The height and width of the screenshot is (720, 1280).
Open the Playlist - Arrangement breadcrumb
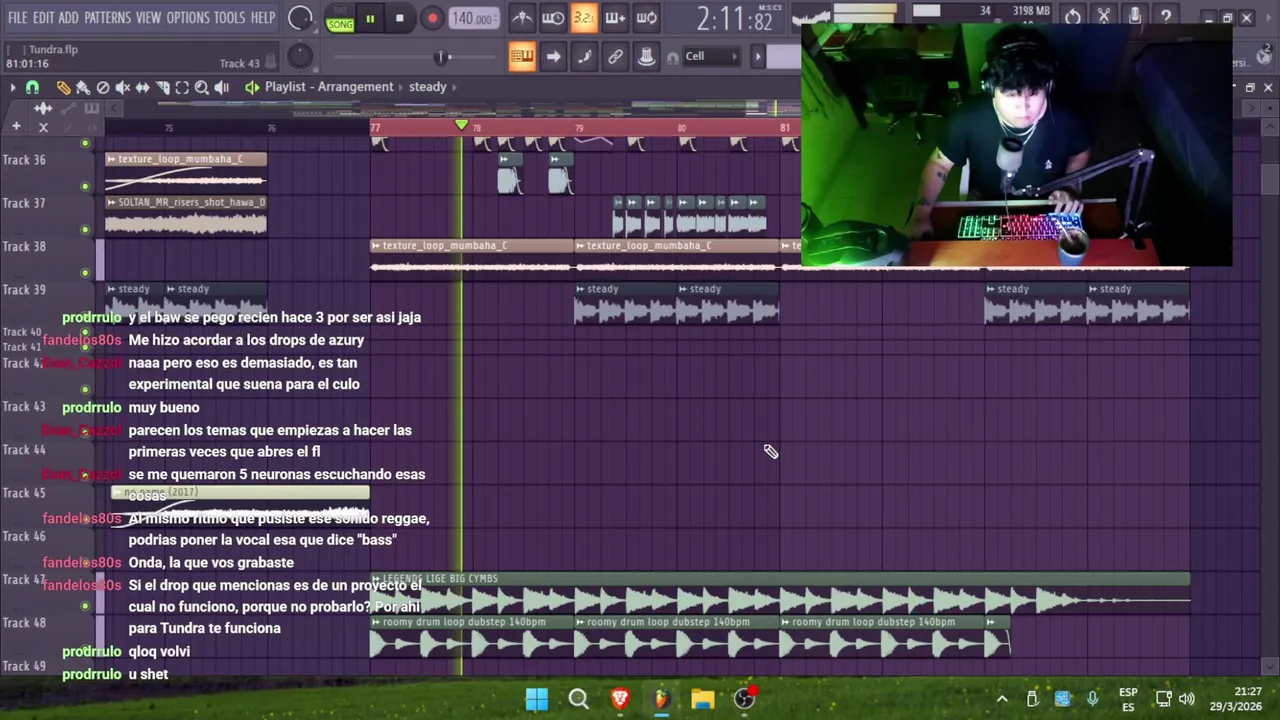coord(329,87)
